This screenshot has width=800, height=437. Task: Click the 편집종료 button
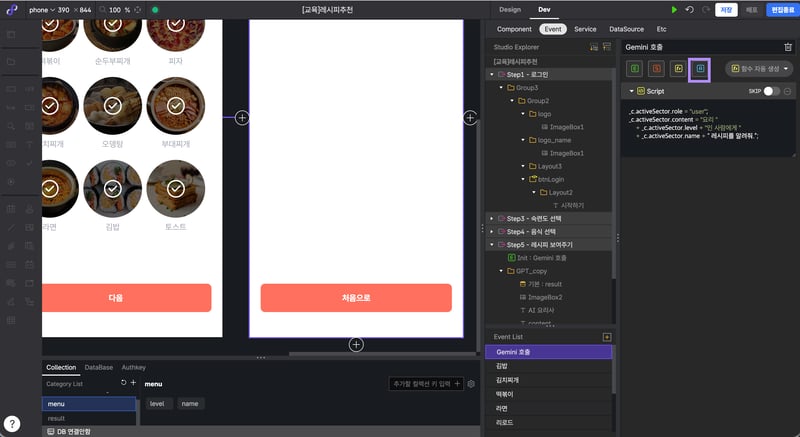pos(782,10)
